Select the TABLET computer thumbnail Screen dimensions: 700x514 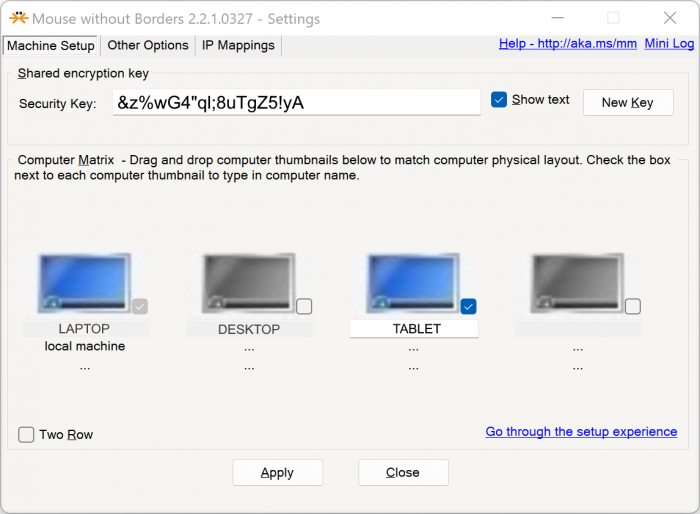(x=413, y=283)
